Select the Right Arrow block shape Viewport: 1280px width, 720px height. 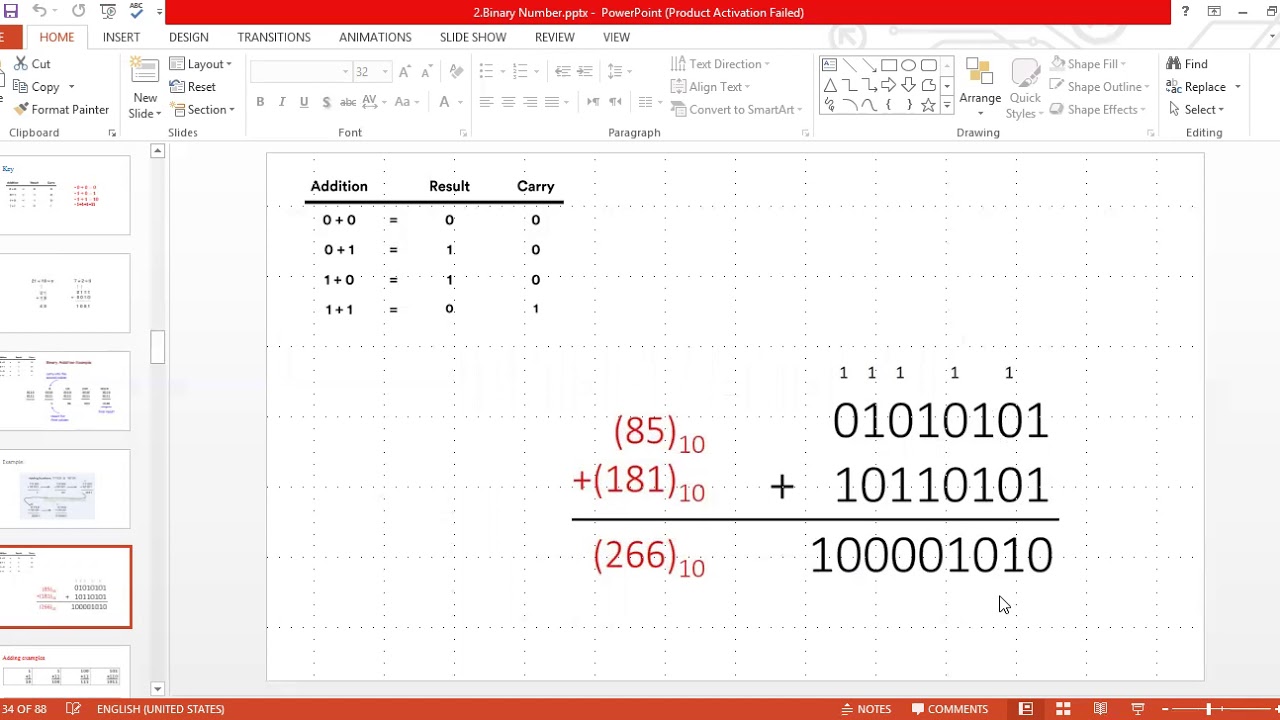pos(889,85)
